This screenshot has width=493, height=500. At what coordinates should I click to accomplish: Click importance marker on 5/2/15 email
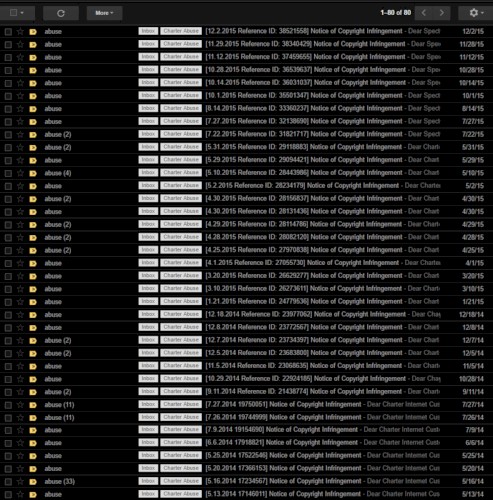(x=33, y=186)
